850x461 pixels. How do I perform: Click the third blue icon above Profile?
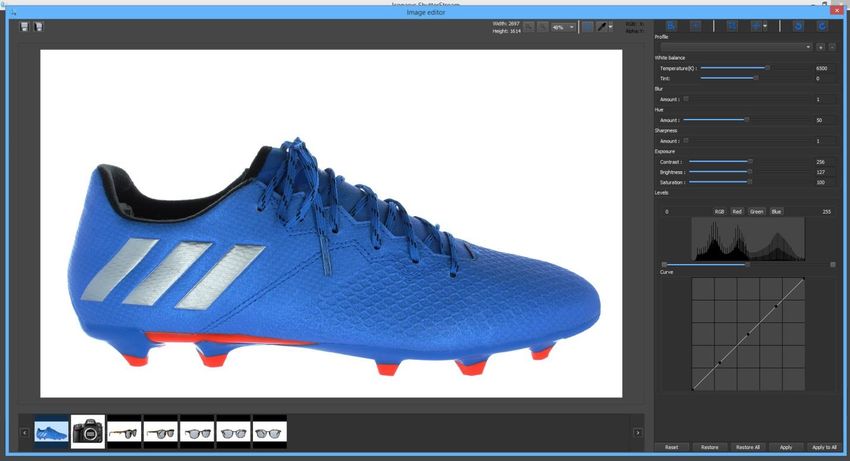click(732, 26)
